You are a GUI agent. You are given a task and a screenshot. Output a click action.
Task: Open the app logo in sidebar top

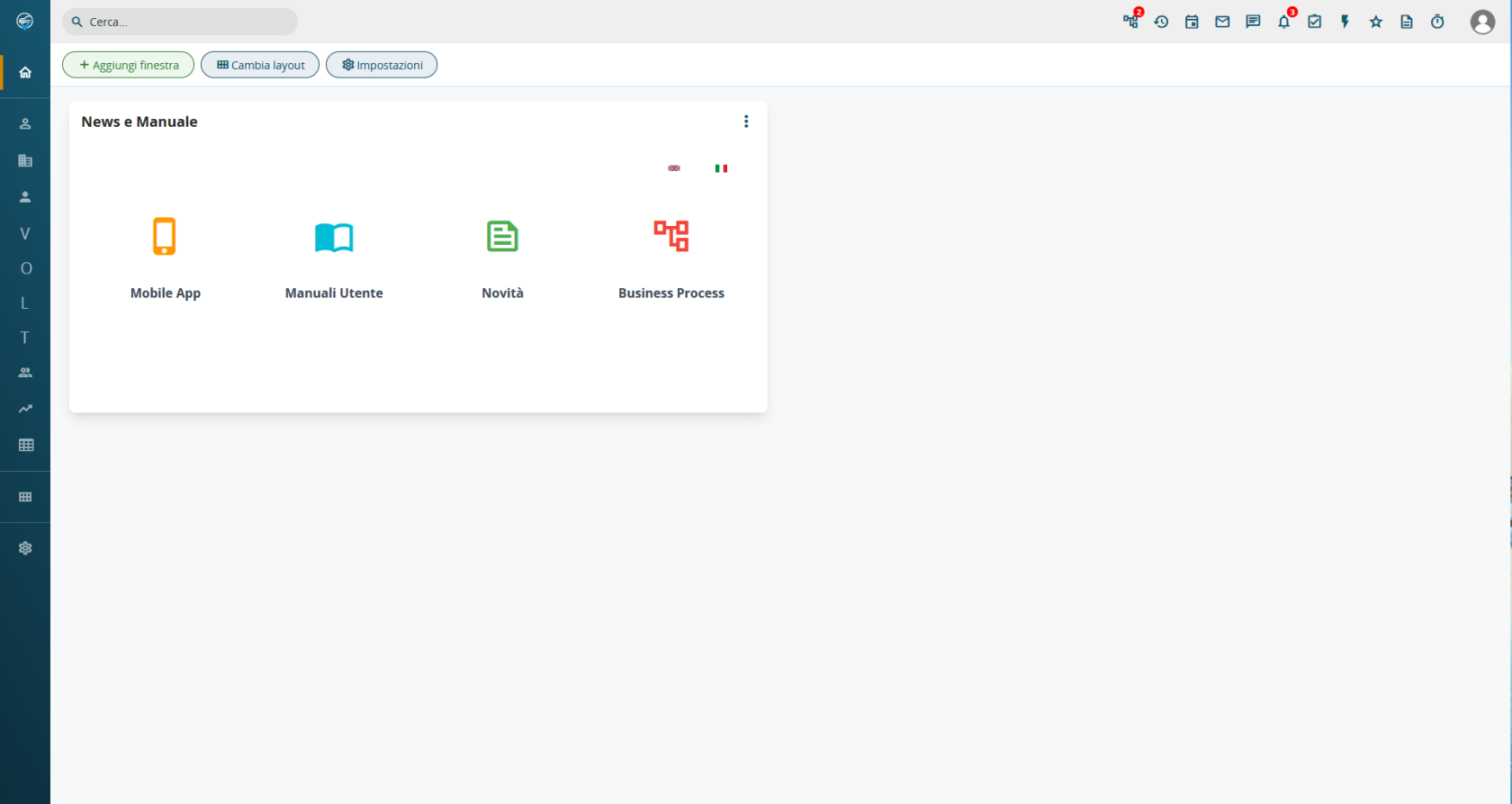coord(25,21)
